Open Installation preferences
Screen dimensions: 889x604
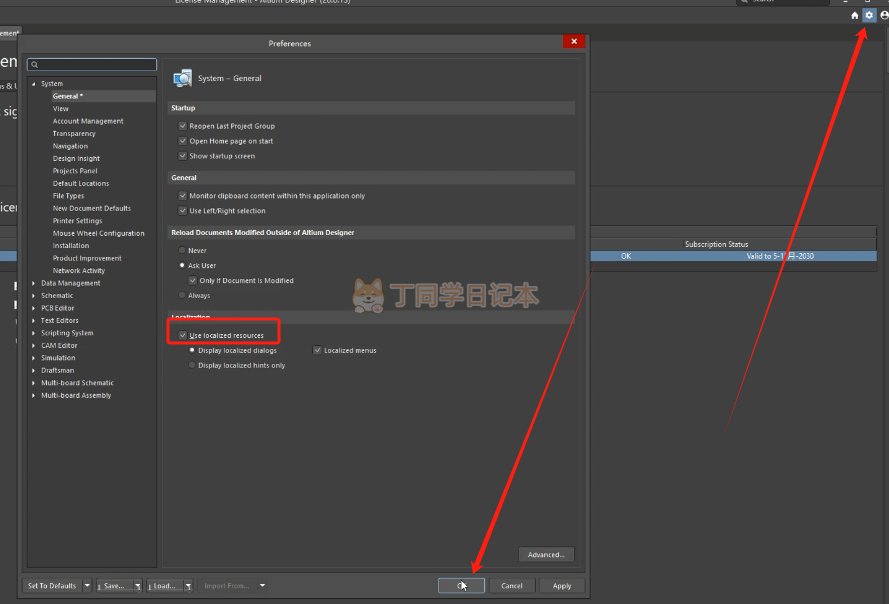tap(70, 246)
